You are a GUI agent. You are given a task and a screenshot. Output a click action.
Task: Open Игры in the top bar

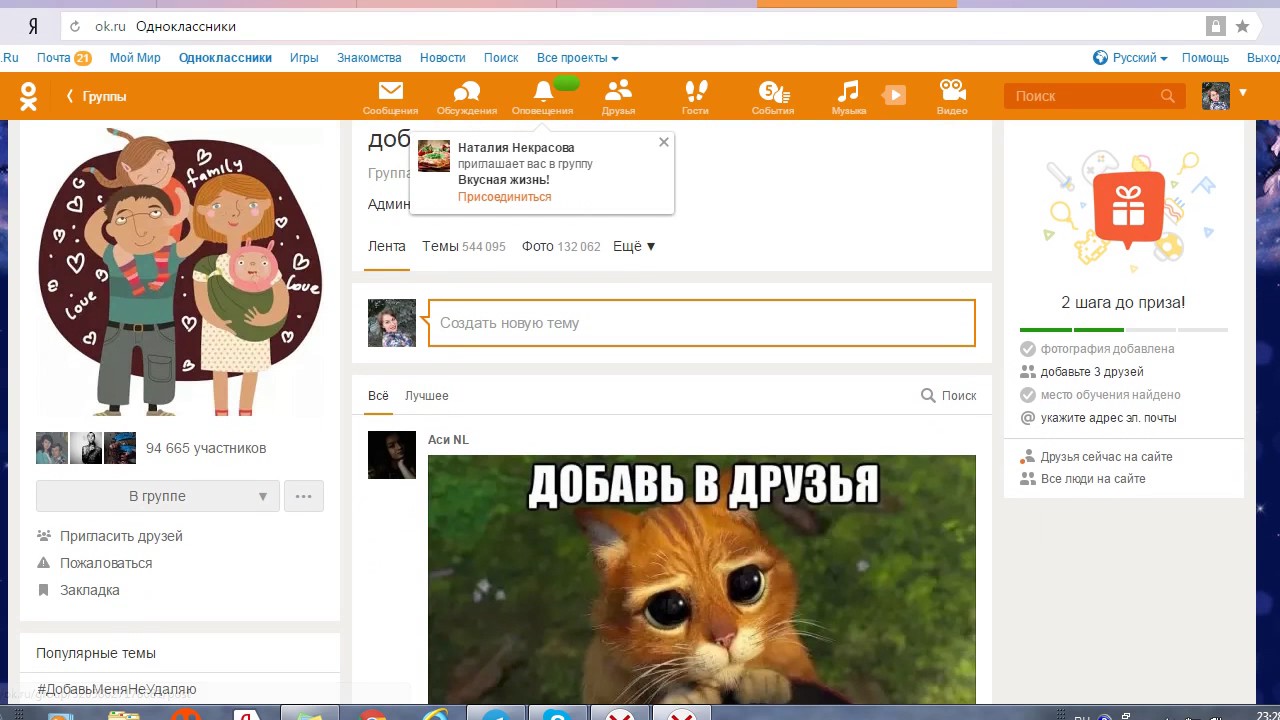click(x=304, y=58)
